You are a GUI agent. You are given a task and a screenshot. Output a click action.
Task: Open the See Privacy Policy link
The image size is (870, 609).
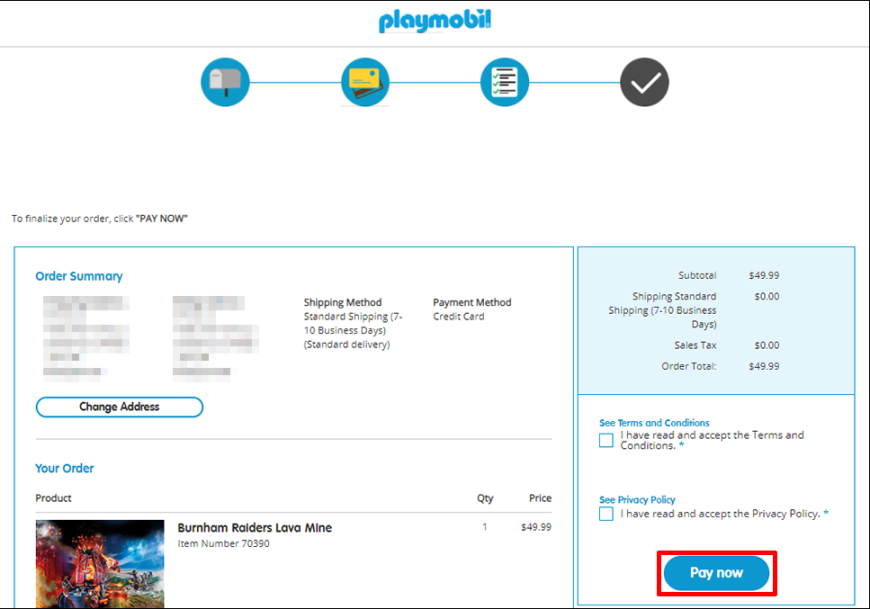click(637, 500)
